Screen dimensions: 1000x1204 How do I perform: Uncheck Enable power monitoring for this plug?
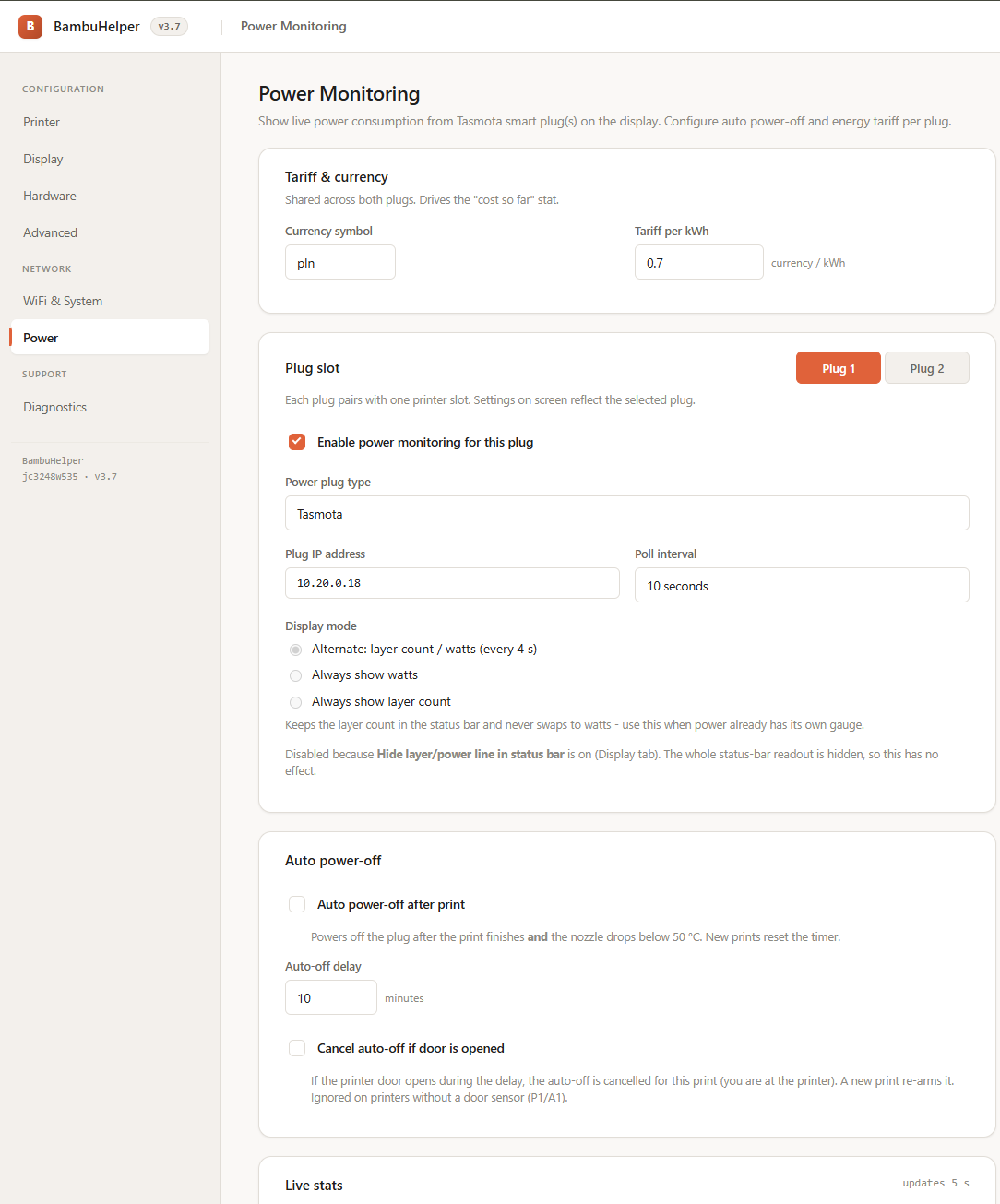coord(297,442)
